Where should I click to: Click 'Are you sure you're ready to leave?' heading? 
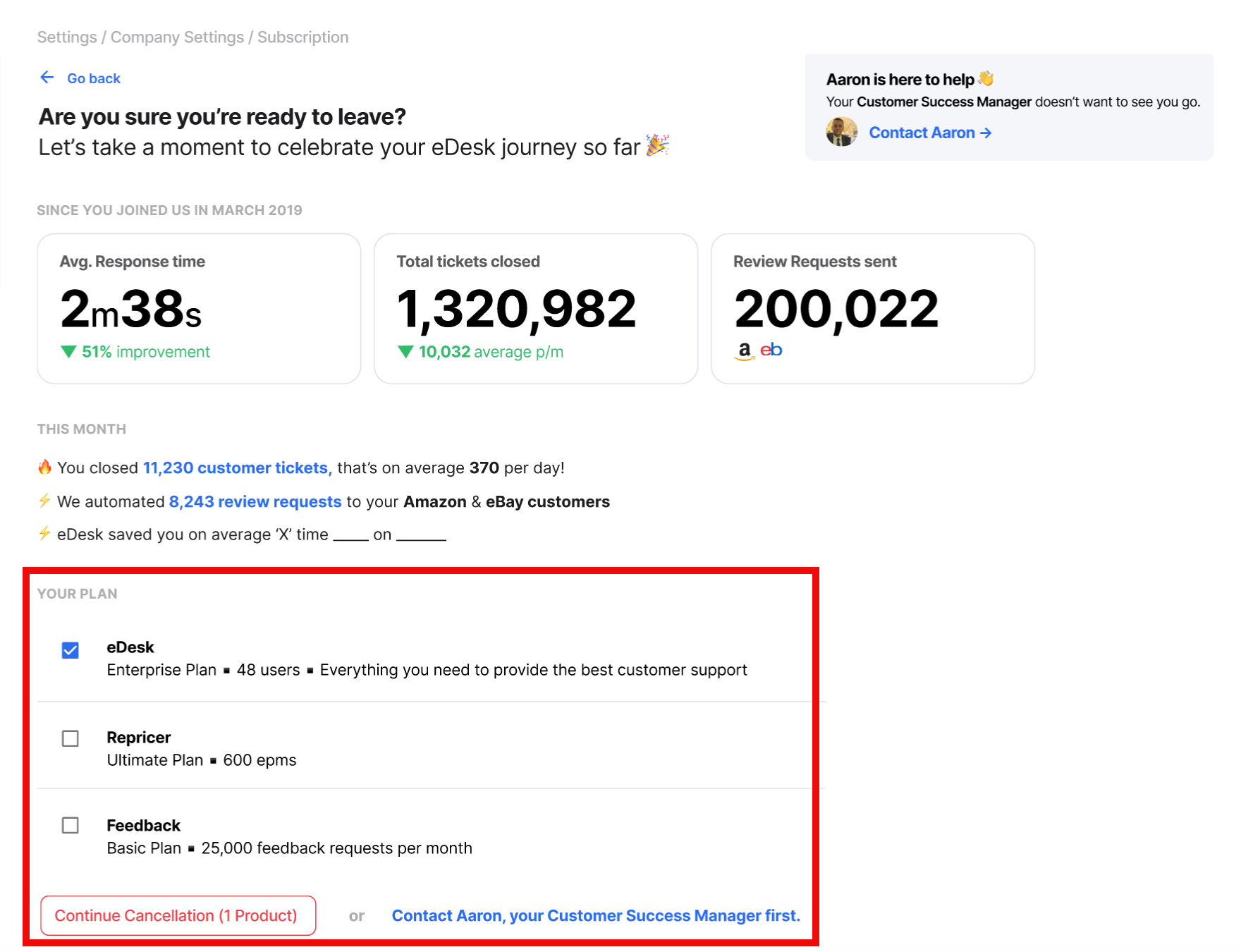[222, 116]
